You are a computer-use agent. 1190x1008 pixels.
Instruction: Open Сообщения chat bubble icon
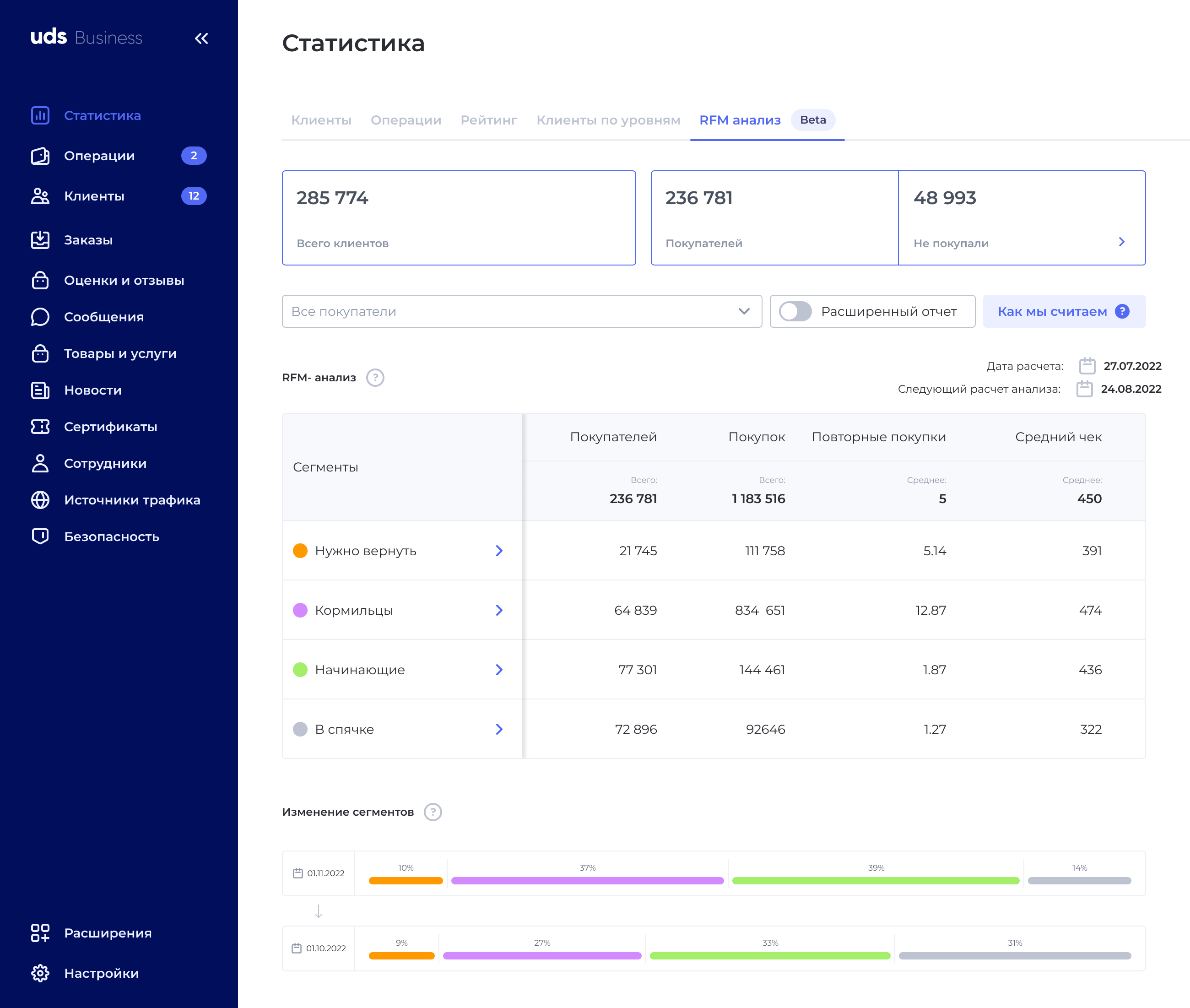point(40,317)
